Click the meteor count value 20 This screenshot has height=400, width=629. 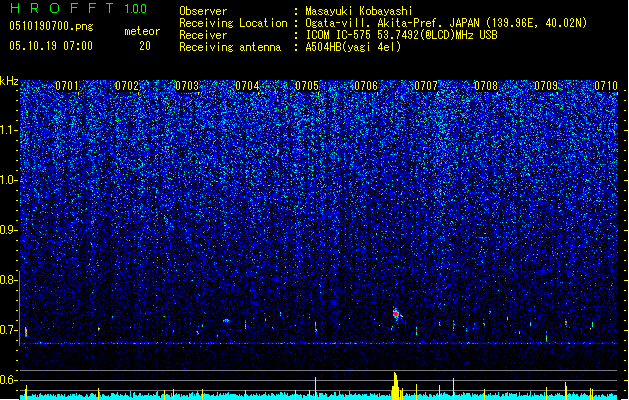145,46
